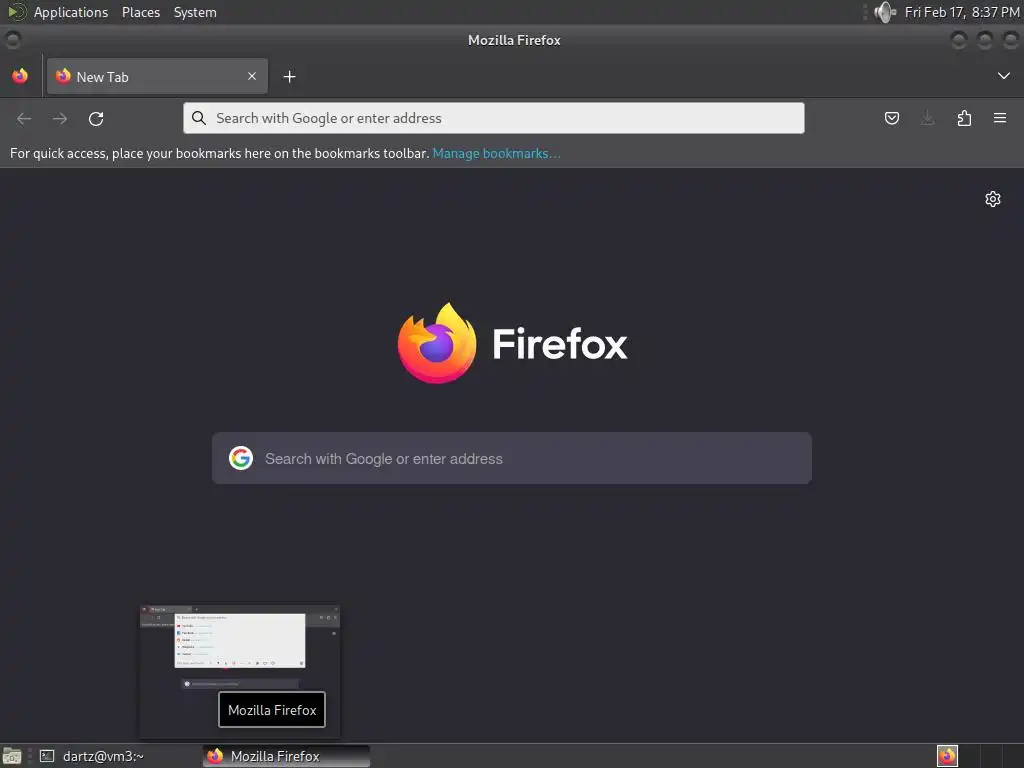Click the Google G icon in search box
The image size is (1024, 768).
click(x=241, y=458)
